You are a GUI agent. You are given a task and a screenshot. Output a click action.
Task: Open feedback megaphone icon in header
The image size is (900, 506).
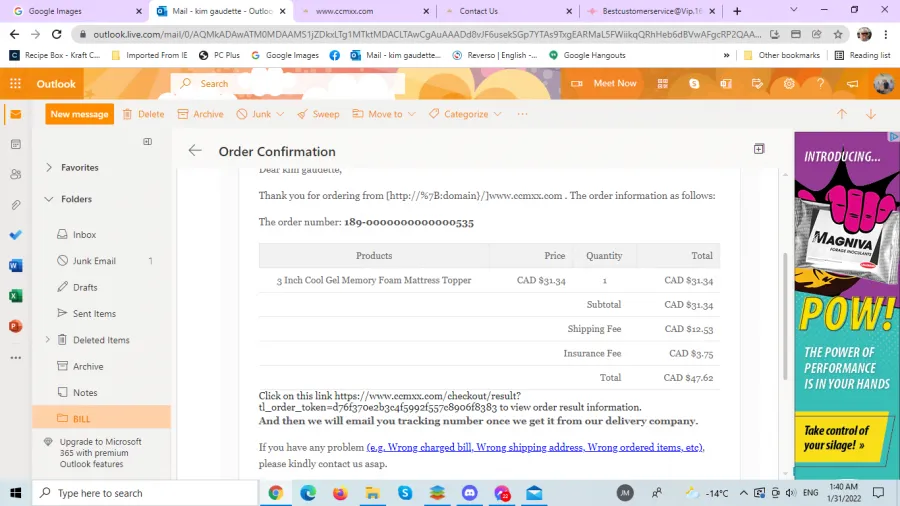coord(852,84)
